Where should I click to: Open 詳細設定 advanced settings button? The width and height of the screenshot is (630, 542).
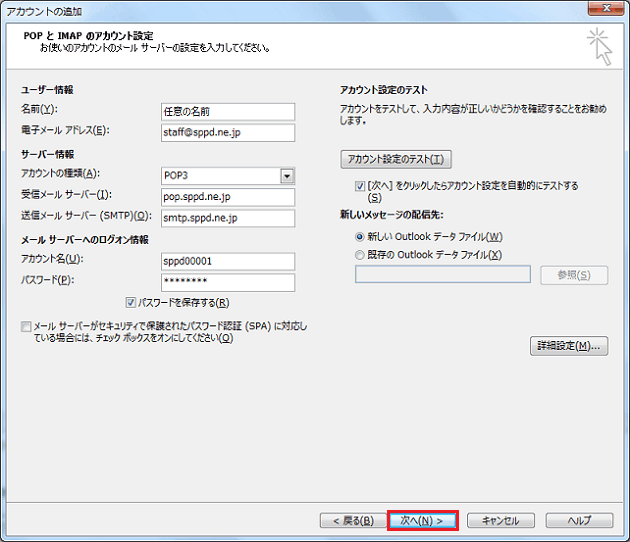pos(568,346)
